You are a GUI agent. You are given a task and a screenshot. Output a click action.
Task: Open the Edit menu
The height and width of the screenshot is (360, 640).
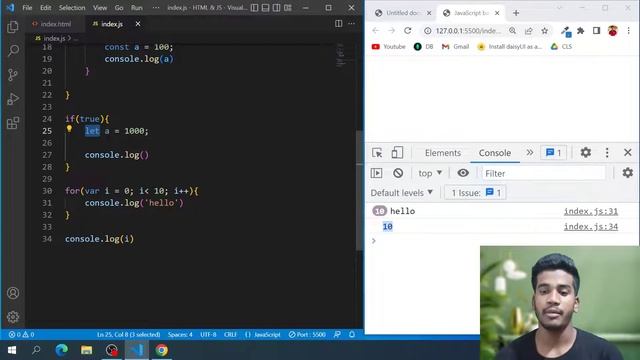[45, 8]
